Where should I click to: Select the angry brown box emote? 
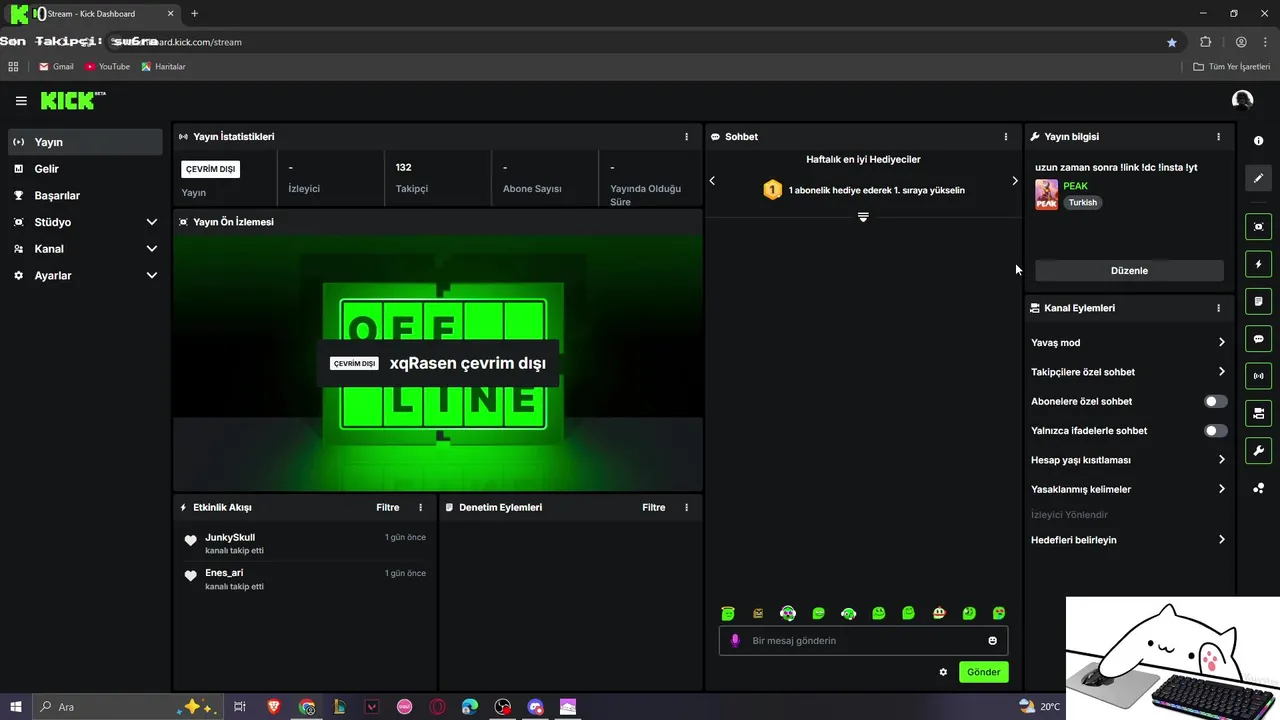(758, 613)
